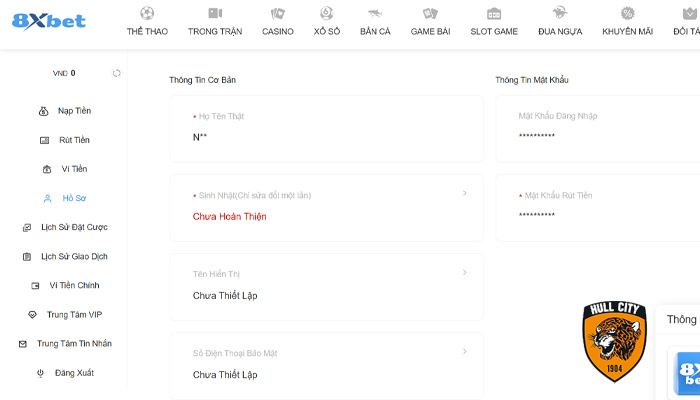
Task: Click the Trung Tâm Tin Nhắn envelope icon
Action: click(23, 344)
